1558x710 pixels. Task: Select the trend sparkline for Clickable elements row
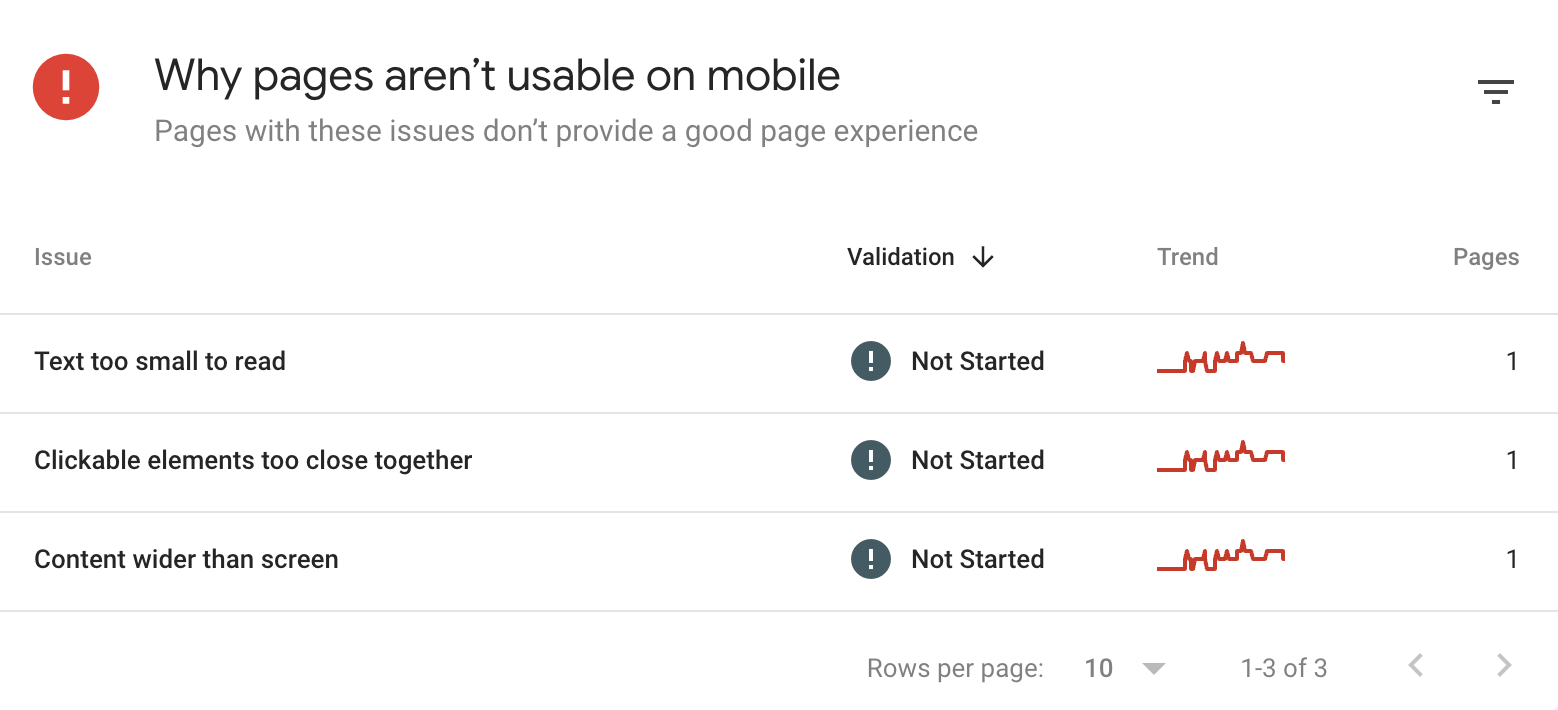[x=1220, y=457]
